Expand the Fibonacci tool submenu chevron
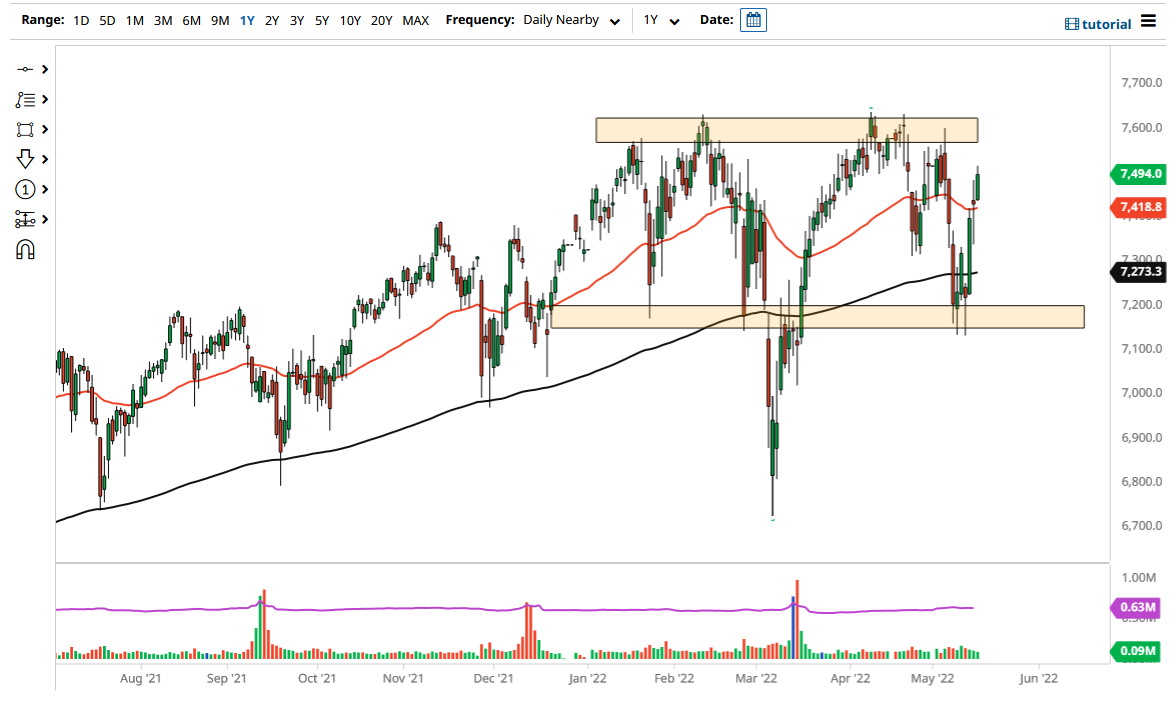The width and height of the screenshot is (1176, 714). 45,99
